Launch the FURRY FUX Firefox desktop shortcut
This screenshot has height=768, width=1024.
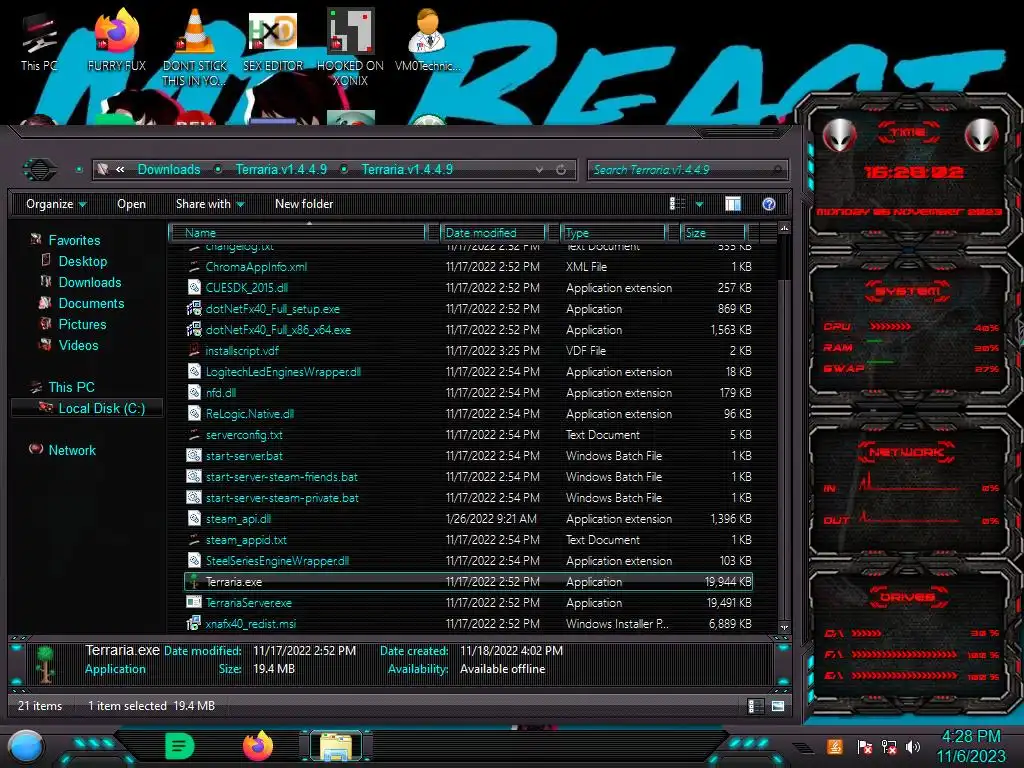pos(116,40)
